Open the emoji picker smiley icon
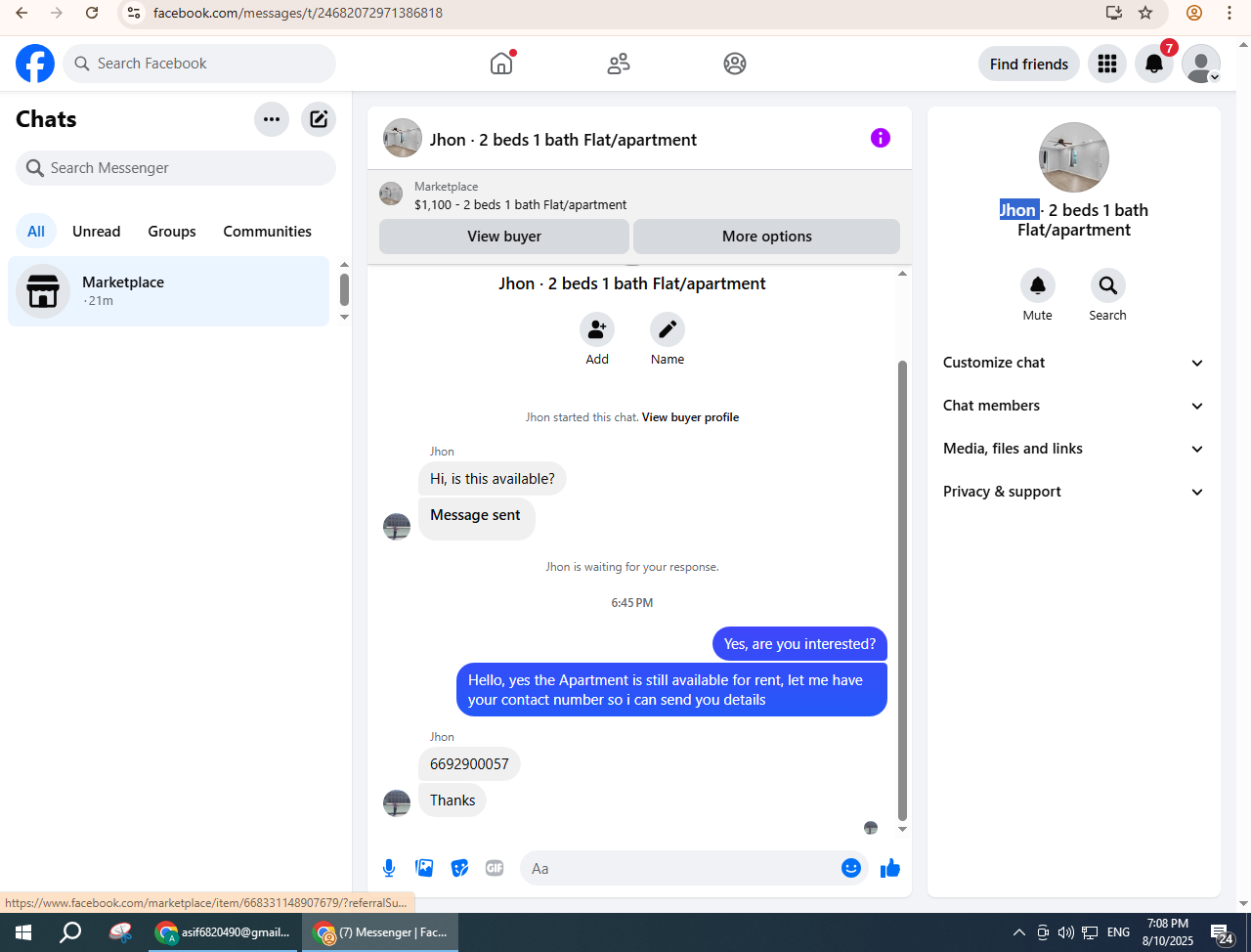This screenshot has width=1251, height=952. point(851,868)
